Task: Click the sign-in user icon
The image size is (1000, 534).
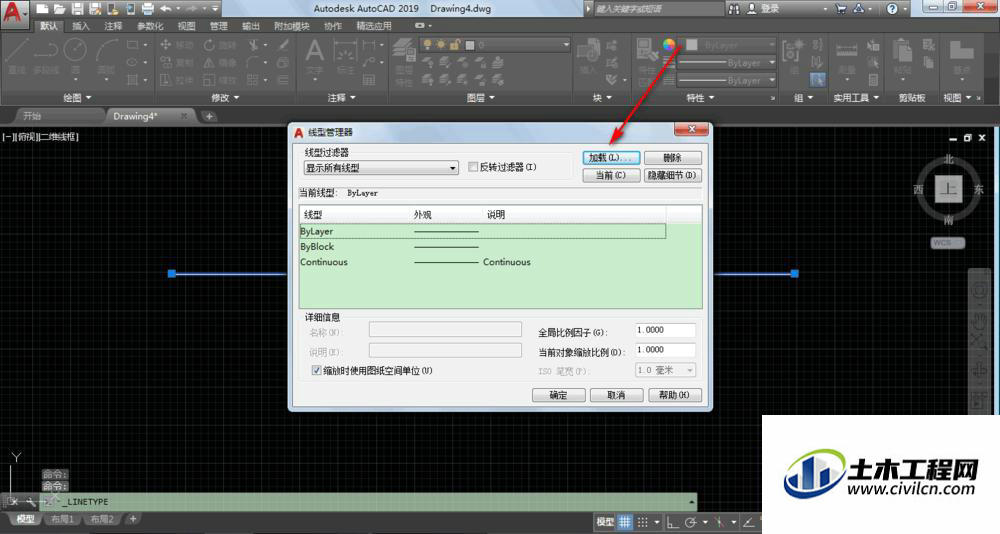Action: coord(752,9)
